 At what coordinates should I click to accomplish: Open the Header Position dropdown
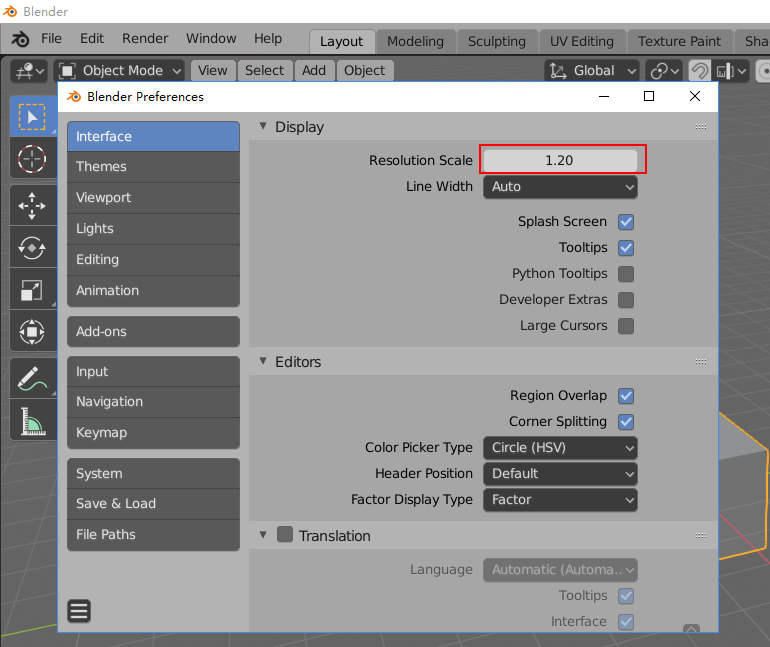click(560, 474)
